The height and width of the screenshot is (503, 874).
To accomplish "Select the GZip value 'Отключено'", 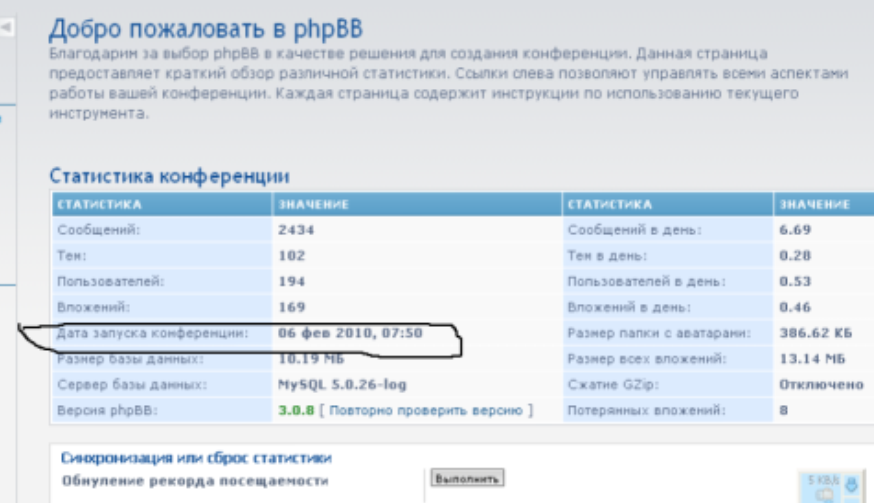I will [821, 384].
